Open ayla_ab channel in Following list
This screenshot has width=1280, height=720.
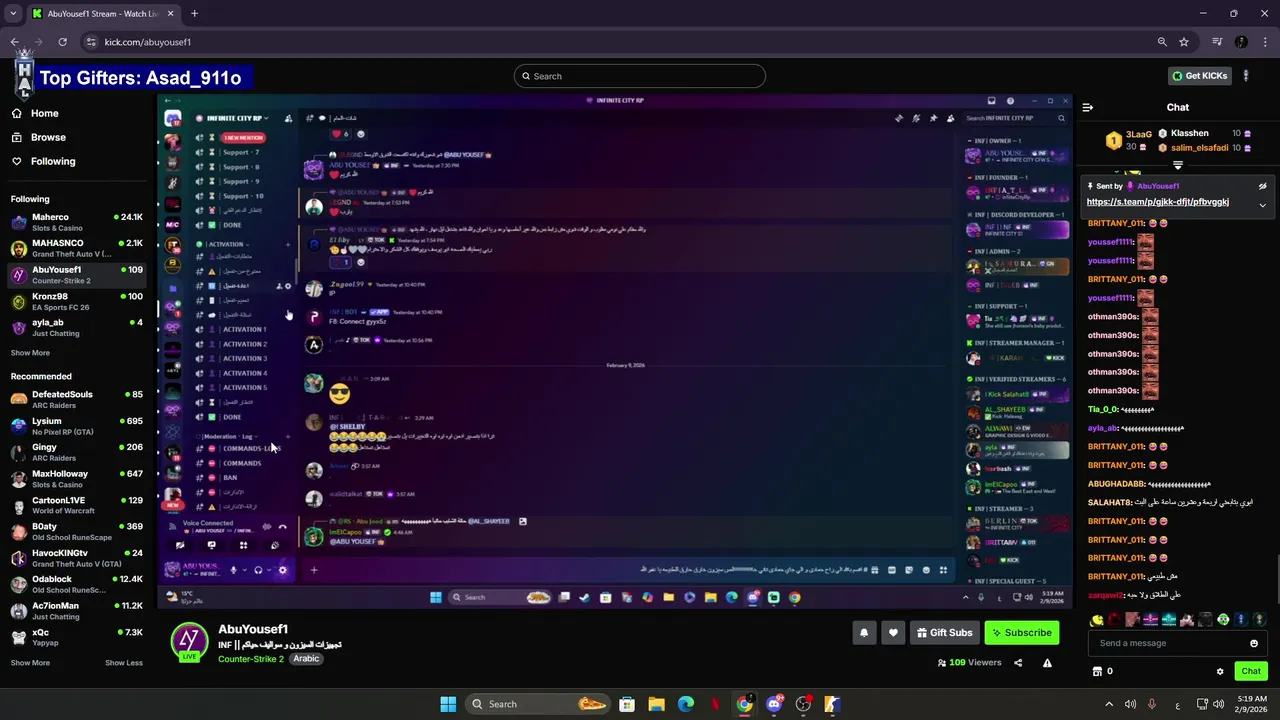tap(78, 327)
